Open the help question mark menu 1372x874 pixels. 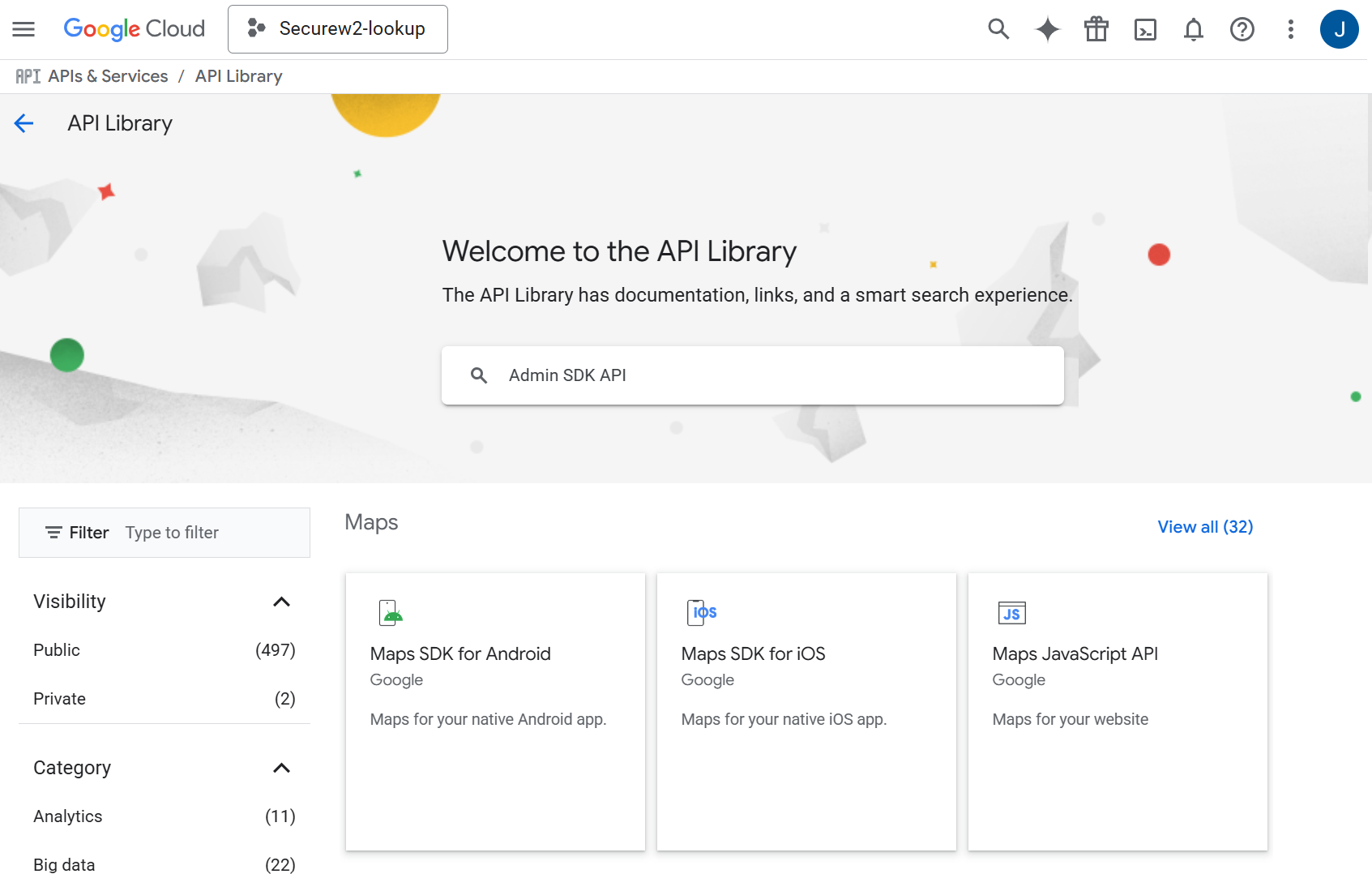[x=1242, y=29]
